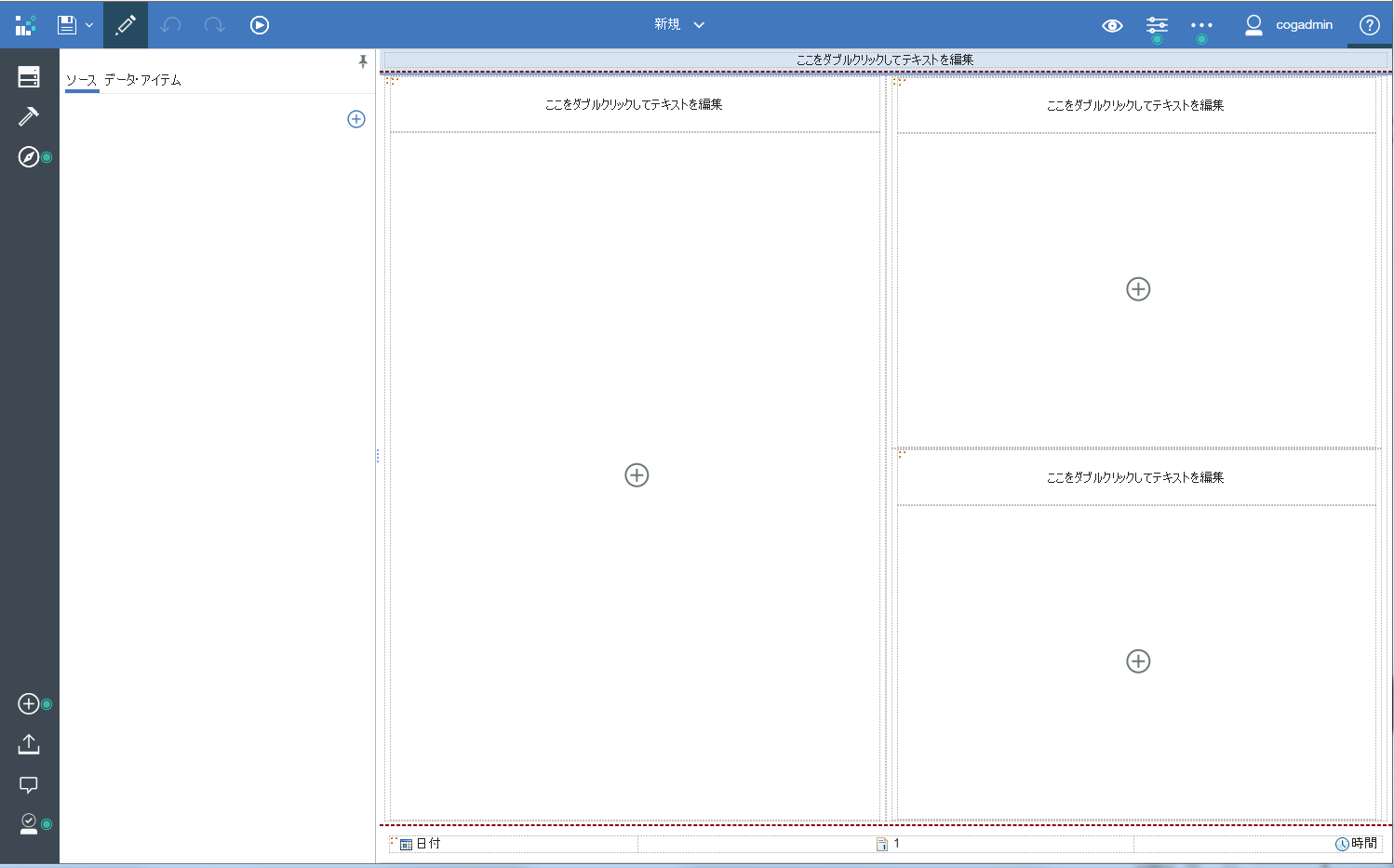Toggle the Edit pencil mode button
This screenshot has width=1394, height=868.
tap(126, 25)
